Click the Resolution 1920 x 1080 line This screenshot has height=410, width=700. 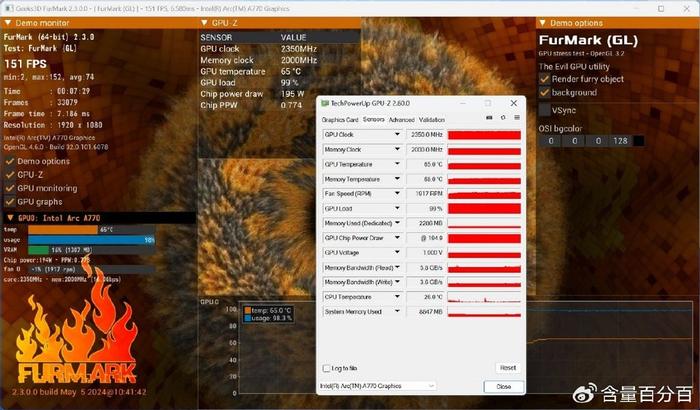53,125
